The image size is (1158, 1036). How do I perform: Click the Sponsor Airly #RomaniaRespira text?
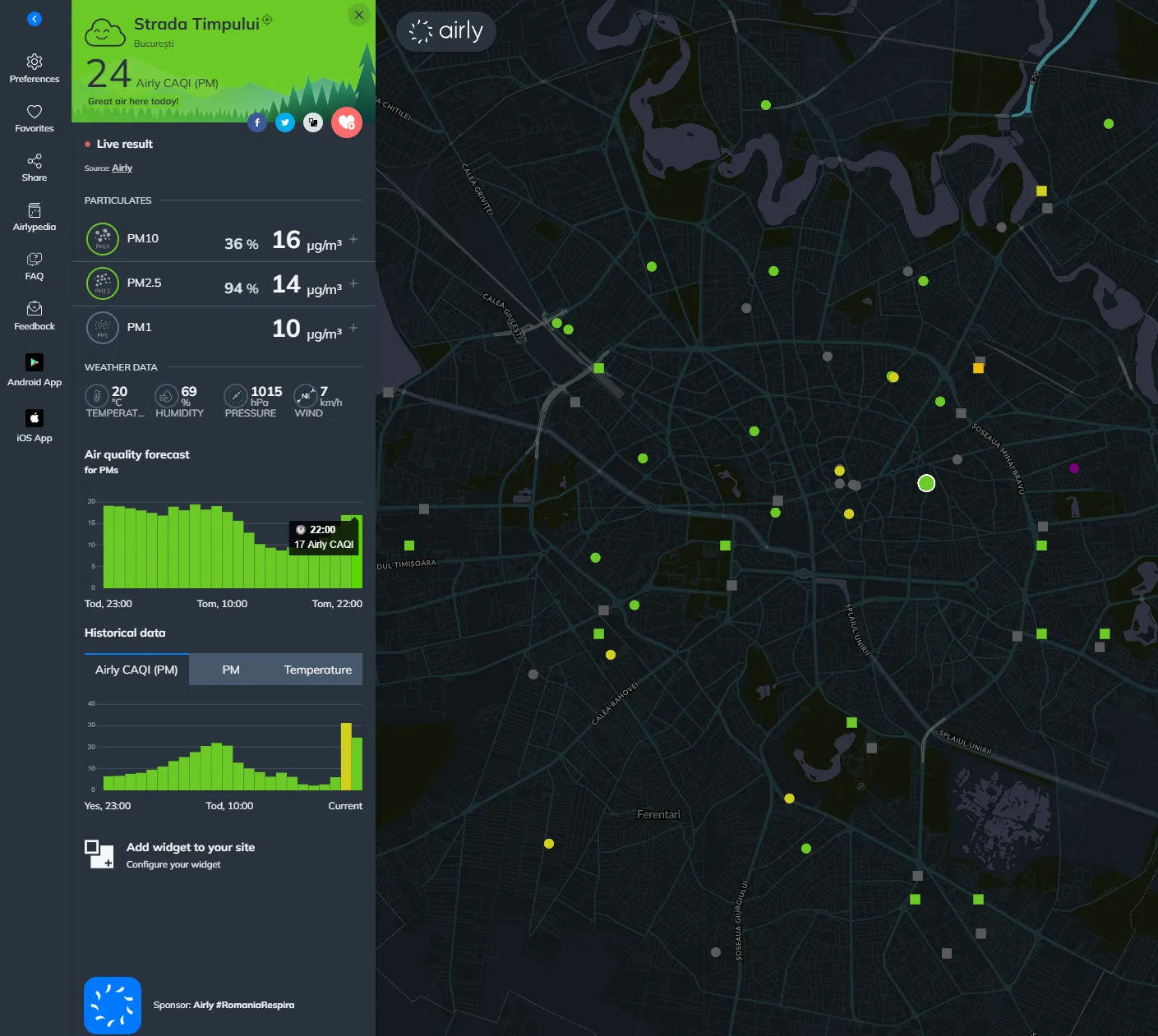pyautogui.click(x=224, y=1006)
